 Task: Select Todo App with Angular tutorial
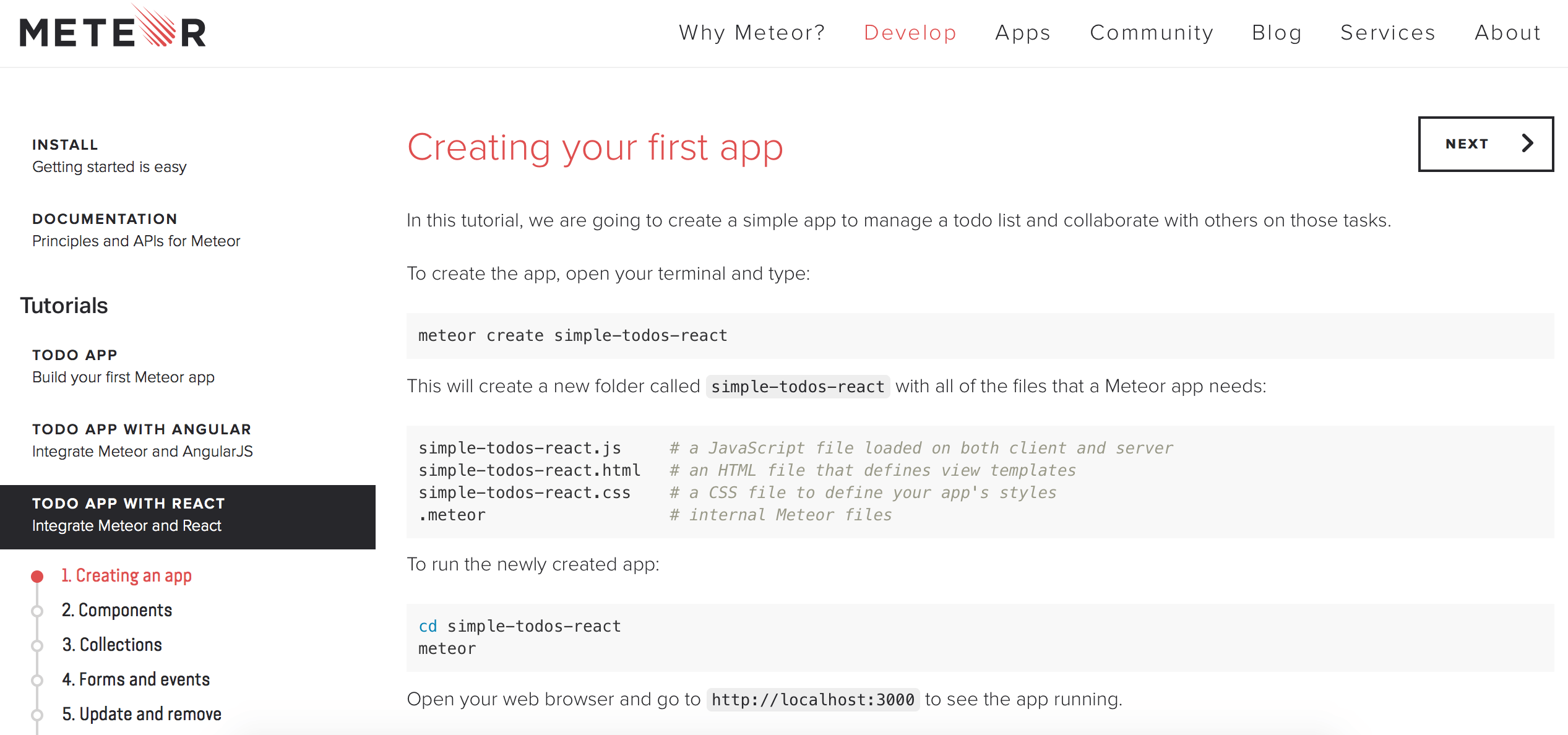(x=142, y=441)
